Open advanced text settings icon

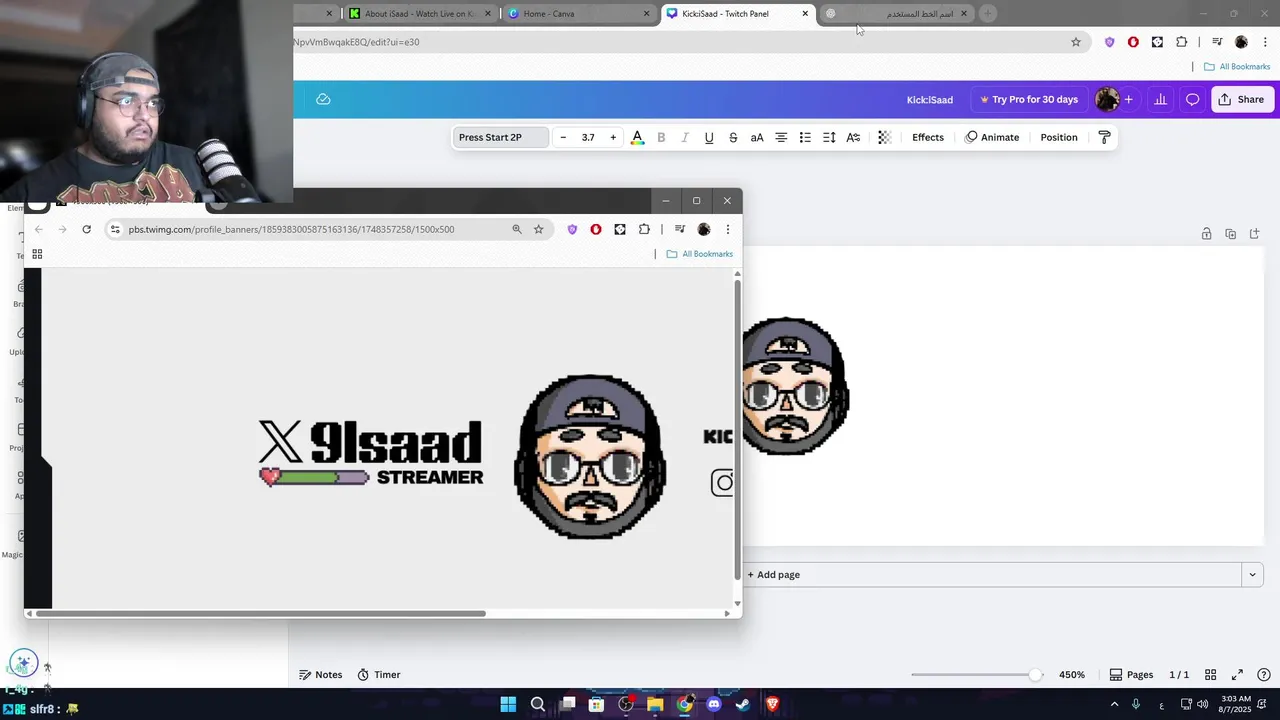click(x=853, y=137)
